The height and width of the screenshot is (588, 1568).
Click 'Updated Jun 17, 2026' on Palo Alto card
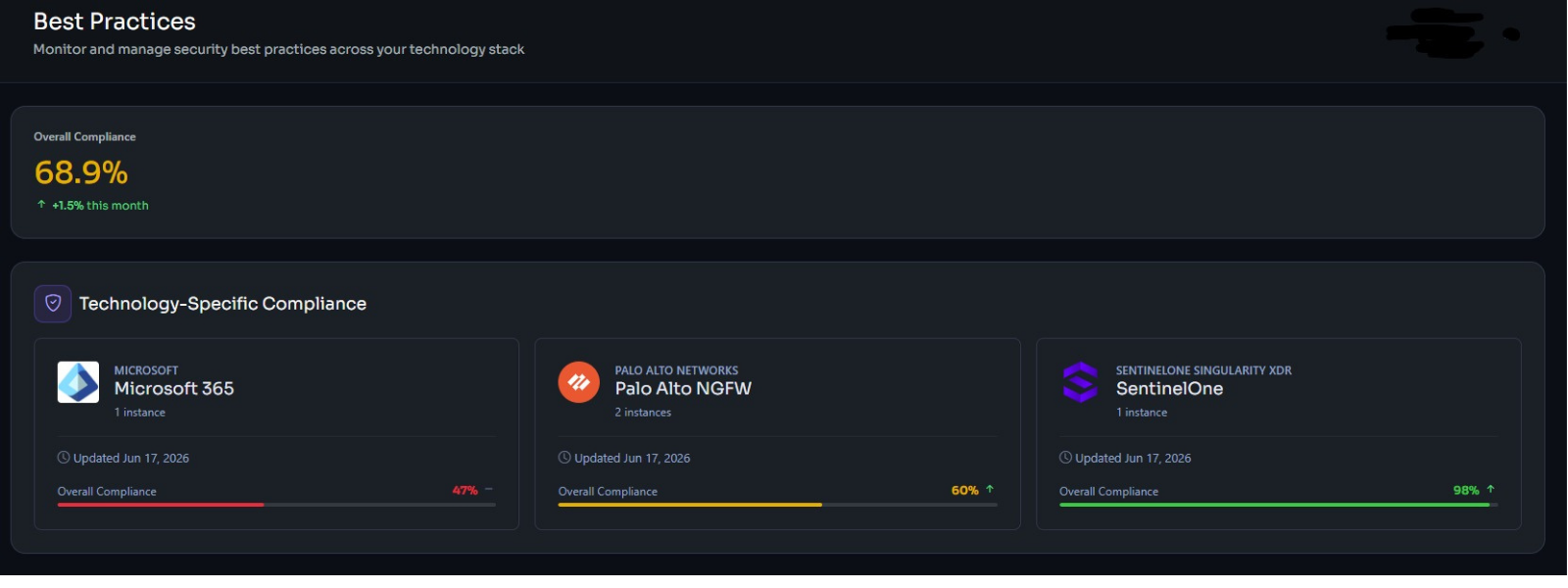(632, 459)
